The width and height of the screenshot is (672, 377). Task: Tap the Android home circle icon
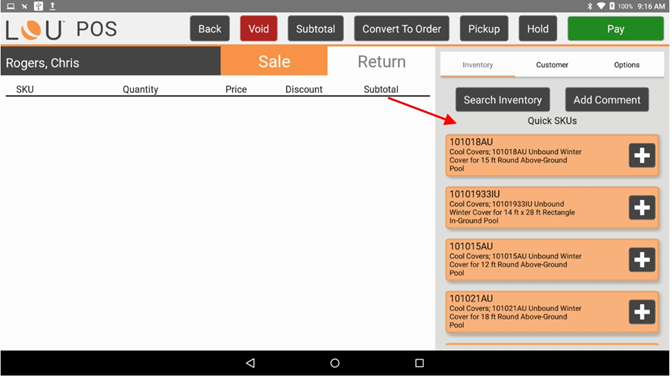335,363
